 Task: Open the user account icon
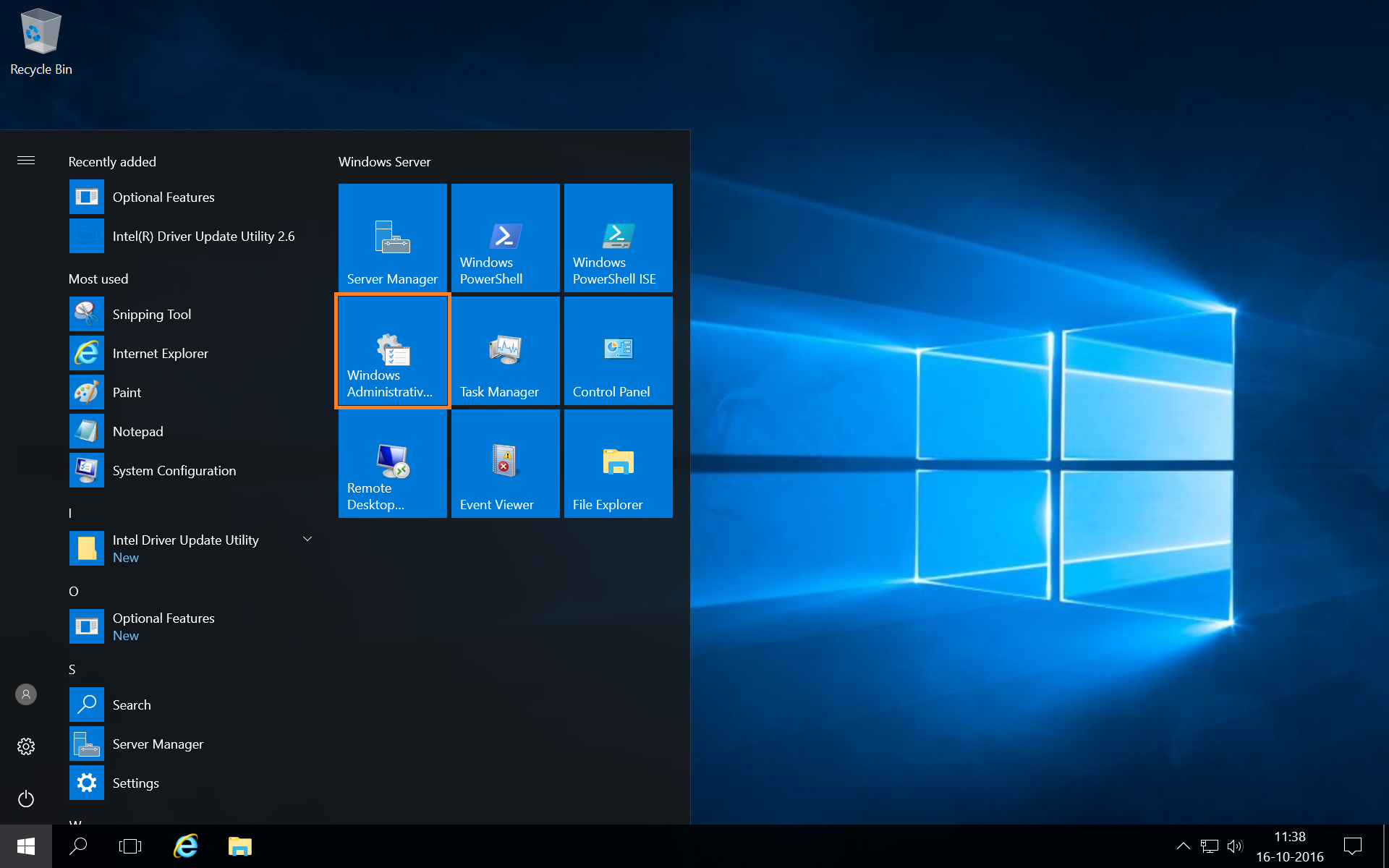click(x=26, y=694)
